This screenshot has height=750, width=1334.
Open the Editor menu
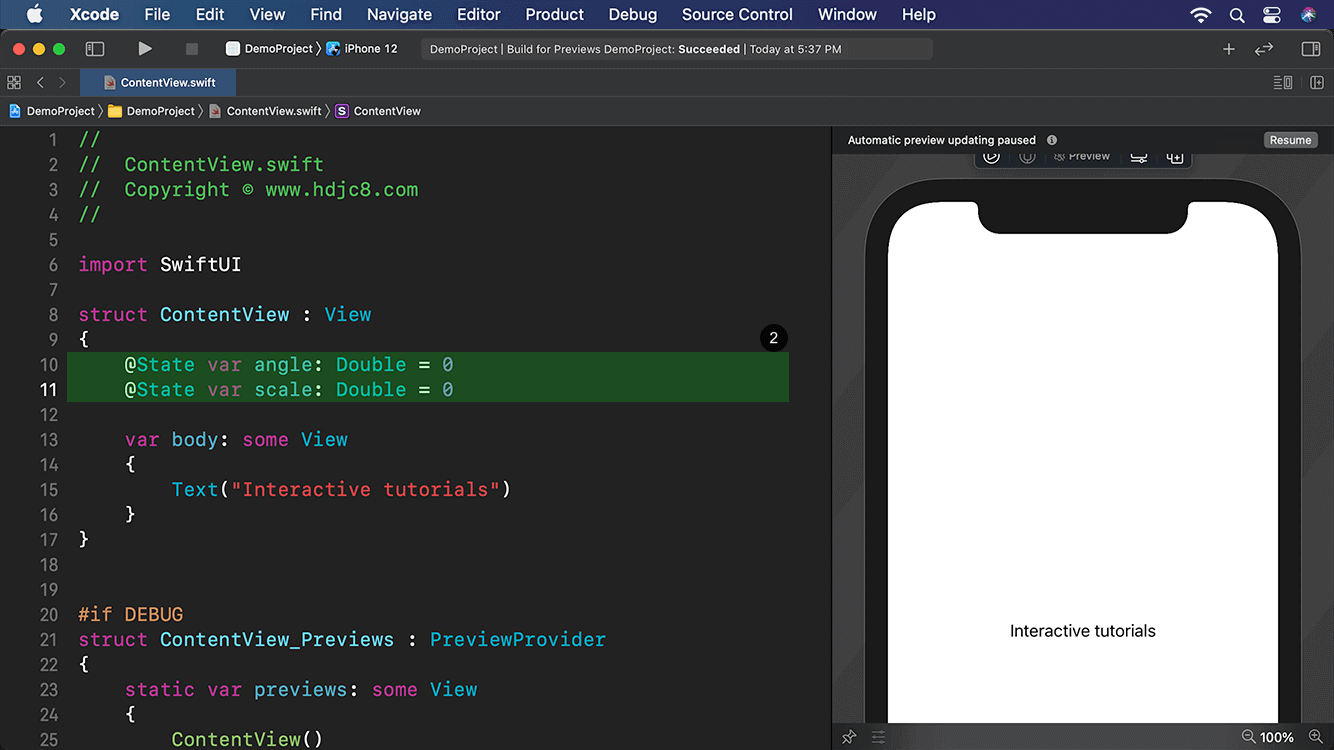[x=478, y=14]
